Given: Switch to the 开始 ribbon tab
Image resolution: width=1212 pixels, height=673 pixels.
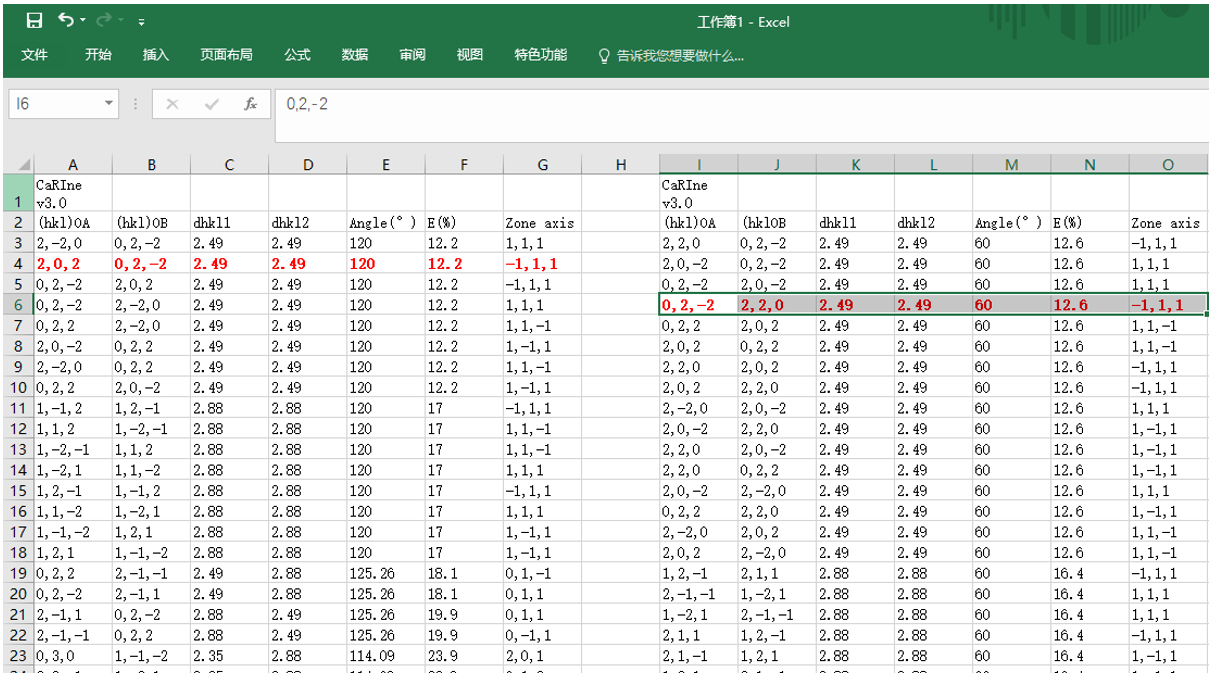Looking at the screenshot, I should (x=98, y=55).
